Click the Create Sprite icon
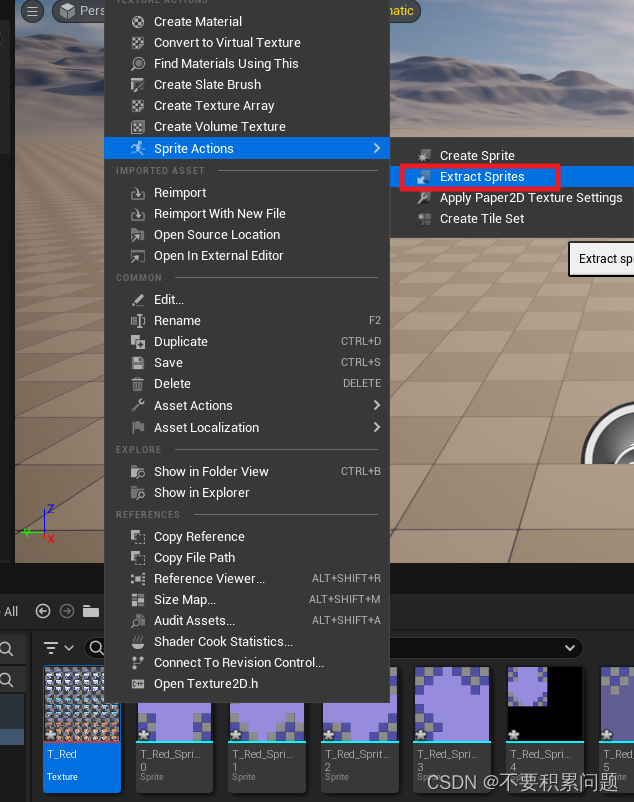 point(424,155)
